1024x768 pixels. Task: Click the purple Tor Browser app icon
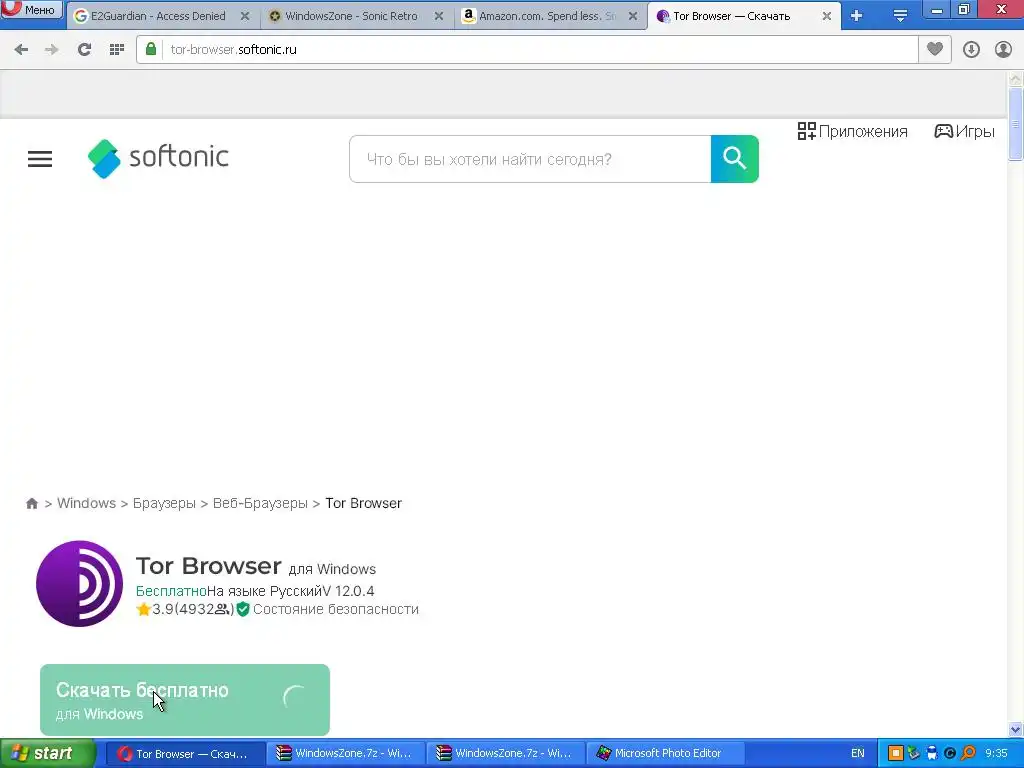pos(80,583)
